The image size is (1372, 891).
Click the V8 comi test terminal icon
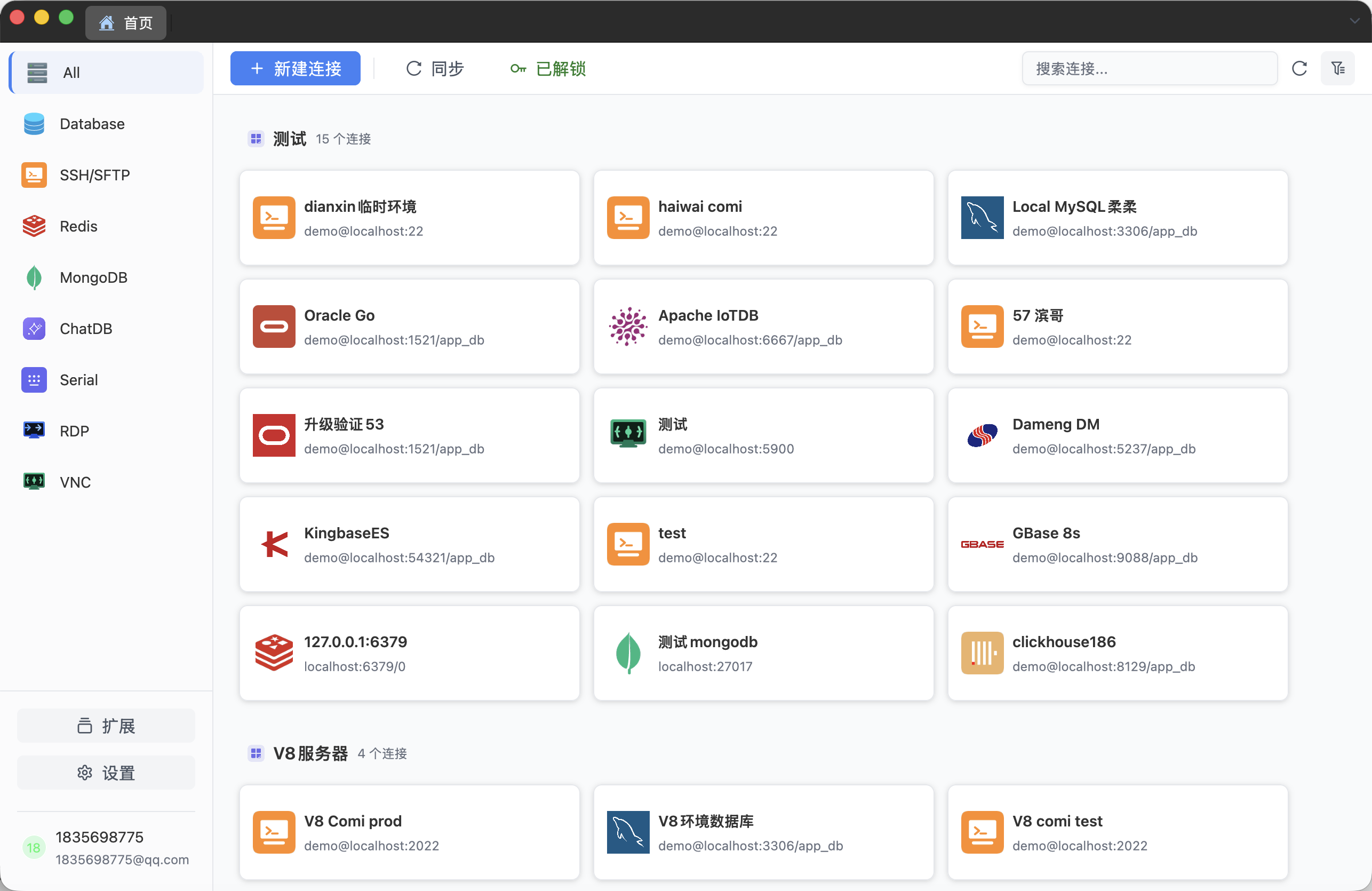[982, 833]
